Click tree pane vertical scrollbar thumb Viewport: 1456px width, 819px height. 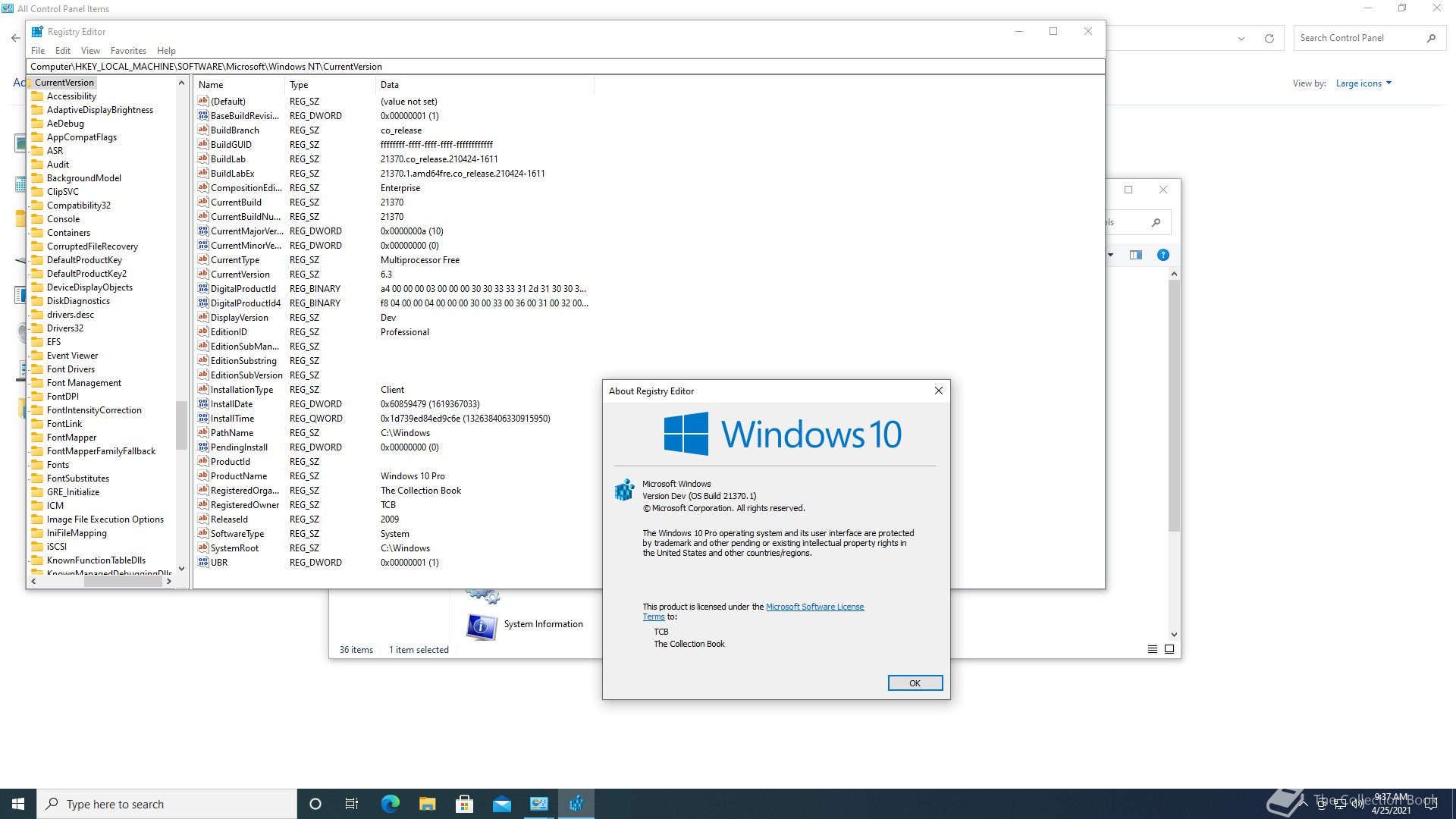(x=181, y=425)
